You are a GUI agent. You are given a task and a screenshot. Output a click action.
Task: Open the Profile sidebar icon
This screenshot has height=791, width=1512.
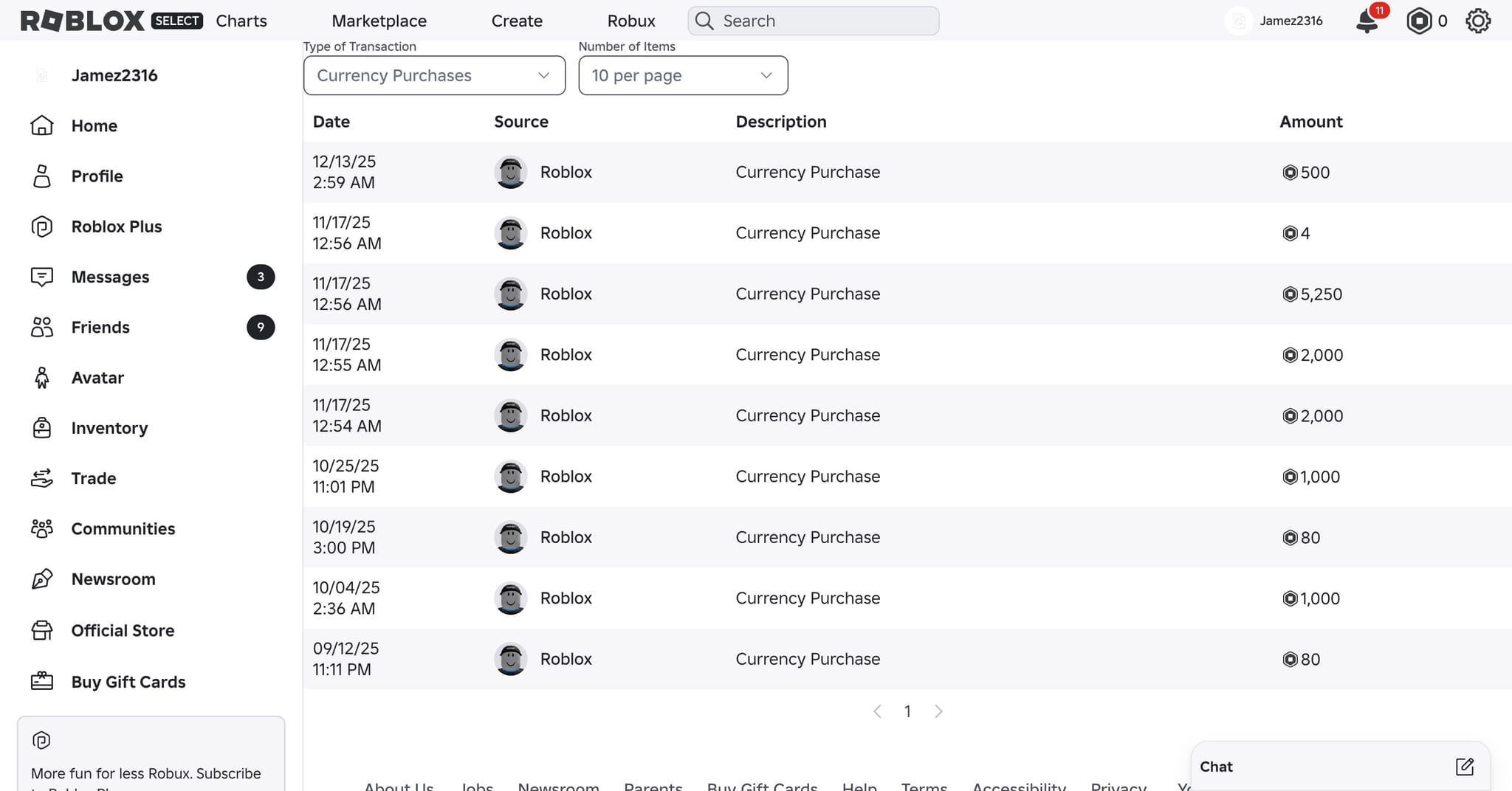click(42, 176)
